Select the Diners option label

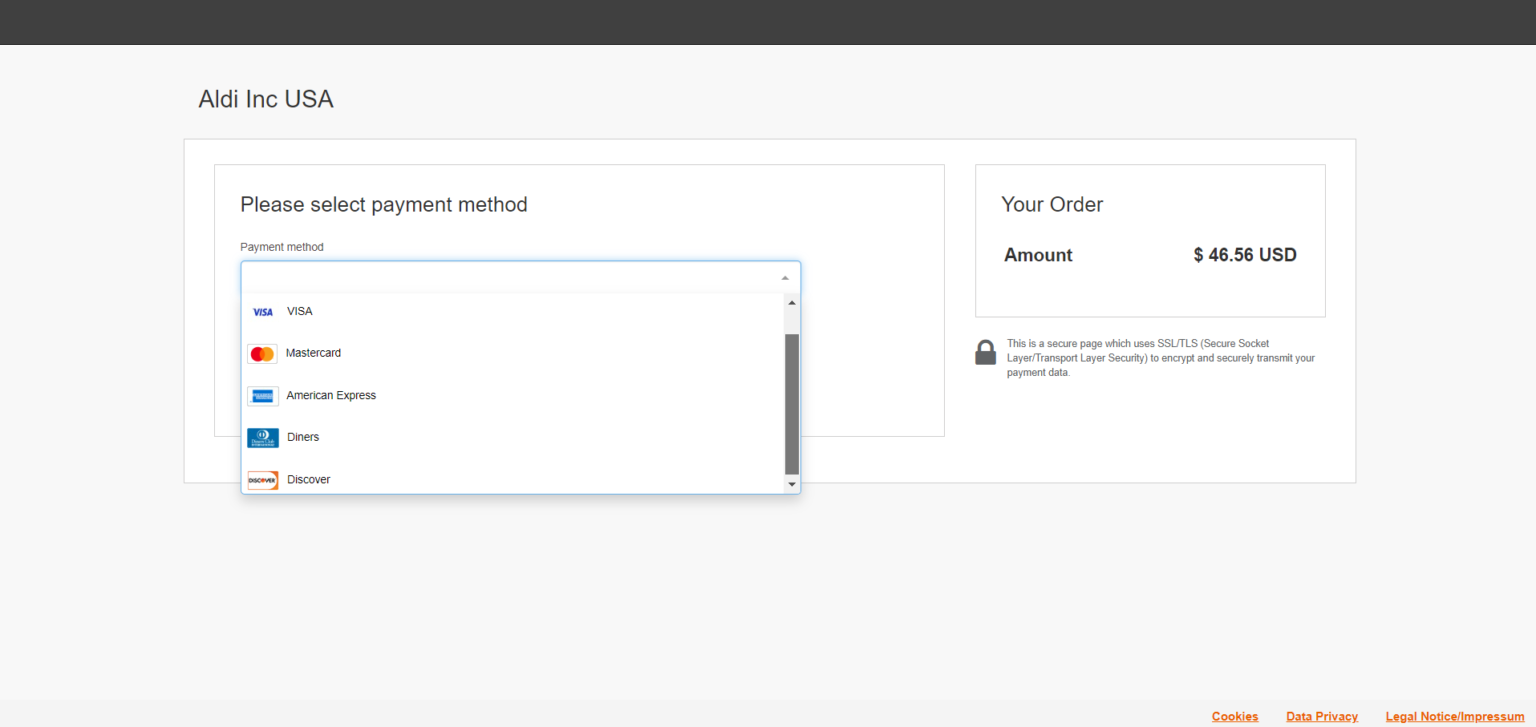pos(303,438)
